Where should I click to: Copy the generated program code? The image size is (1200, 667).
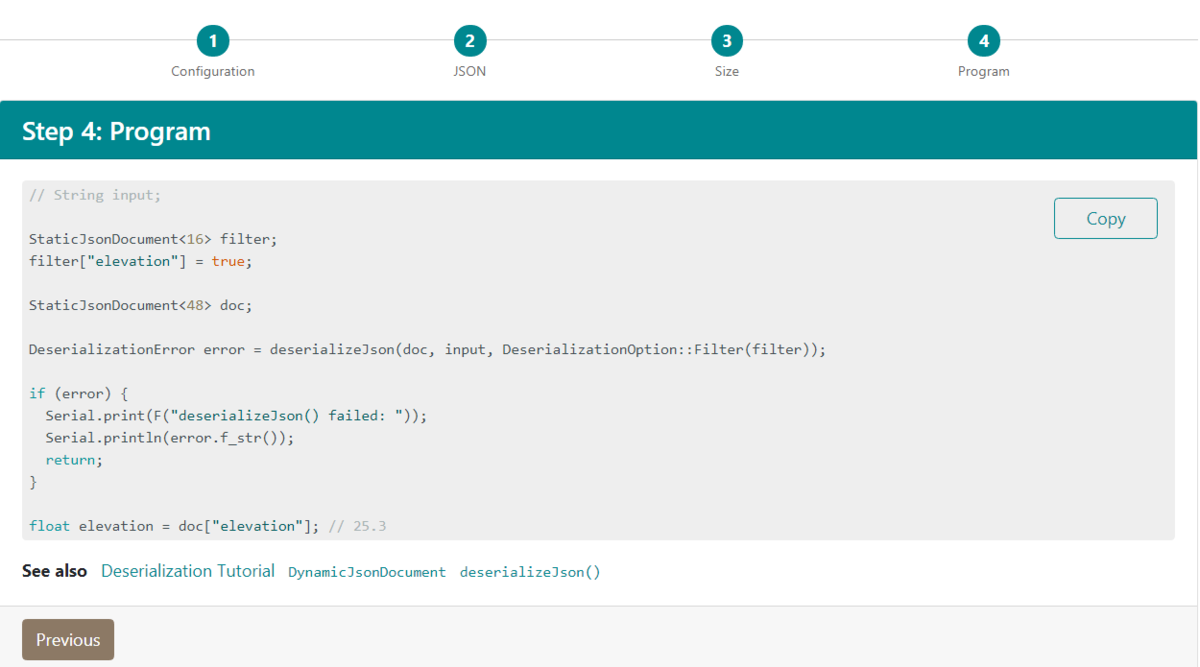(1106, 218)
